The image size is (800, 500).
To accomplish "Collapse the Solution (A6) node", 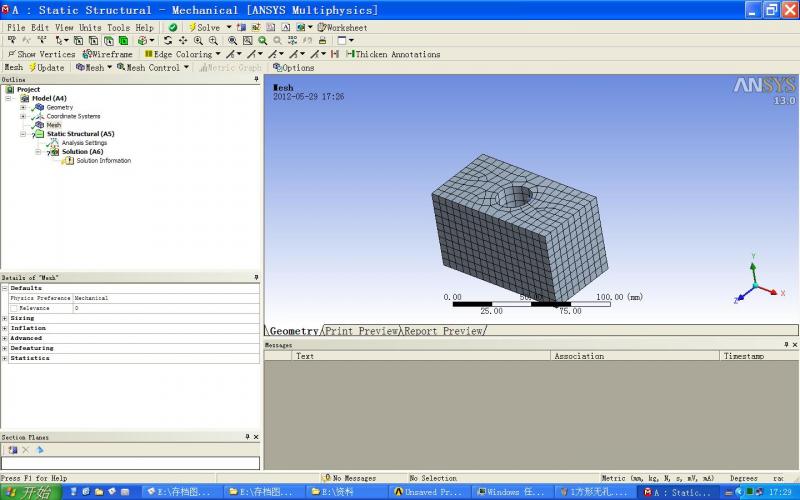I will pos(38,152).
